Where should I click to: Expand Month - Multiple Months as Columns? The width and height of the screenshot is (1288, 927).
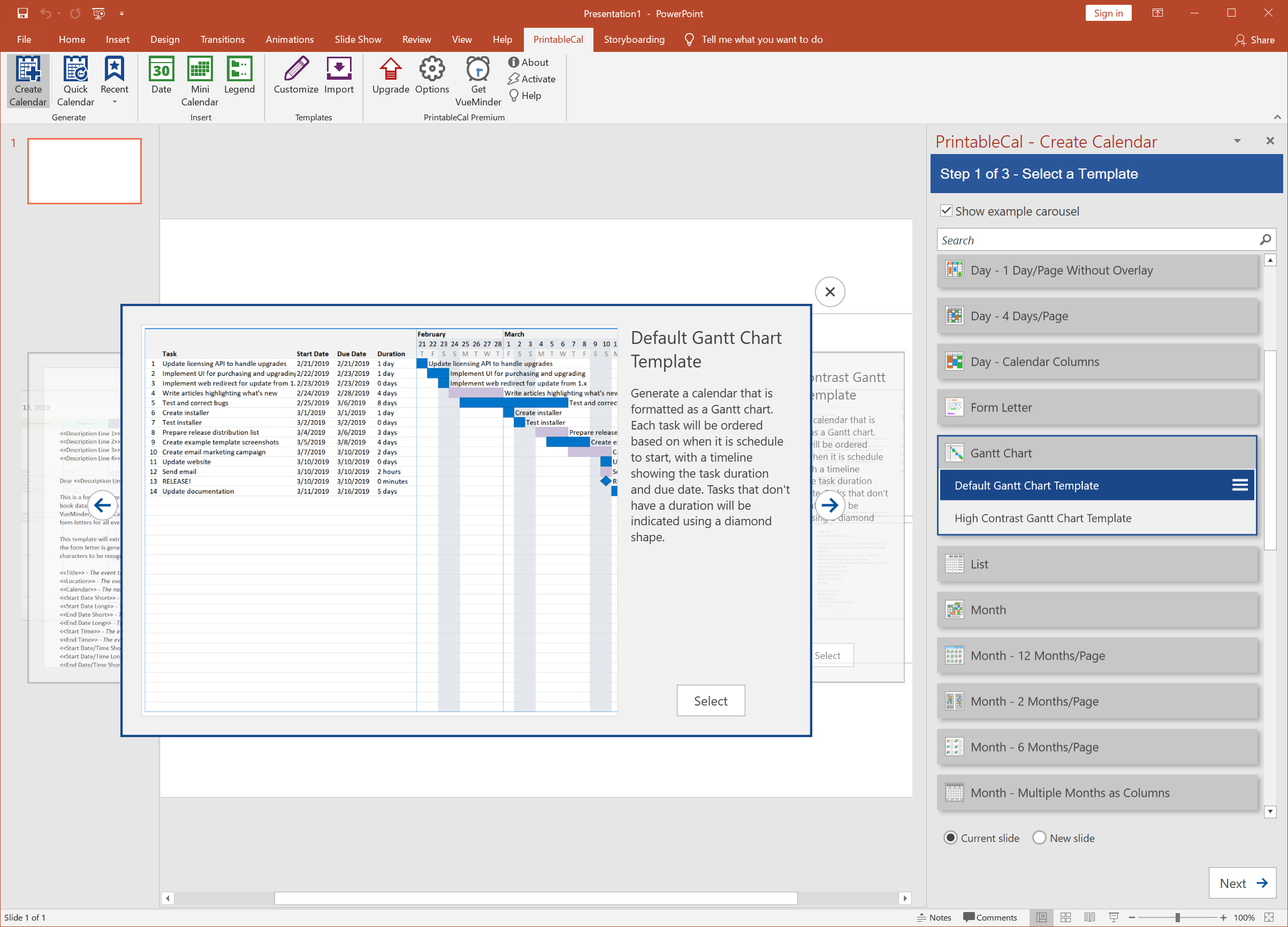coord(1097,793)
